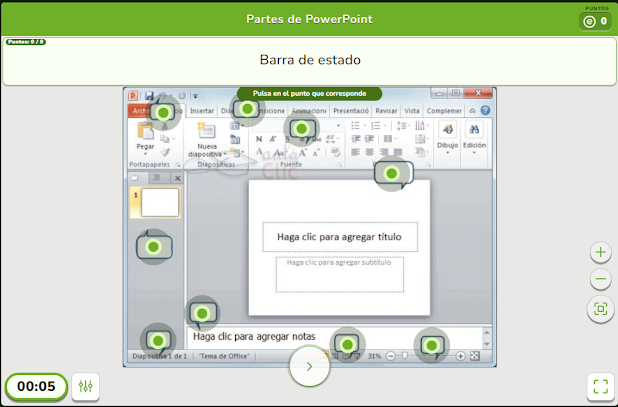Select the Format Painter brush icon
This screenshot has height=407, width=618.
(165, 152)
